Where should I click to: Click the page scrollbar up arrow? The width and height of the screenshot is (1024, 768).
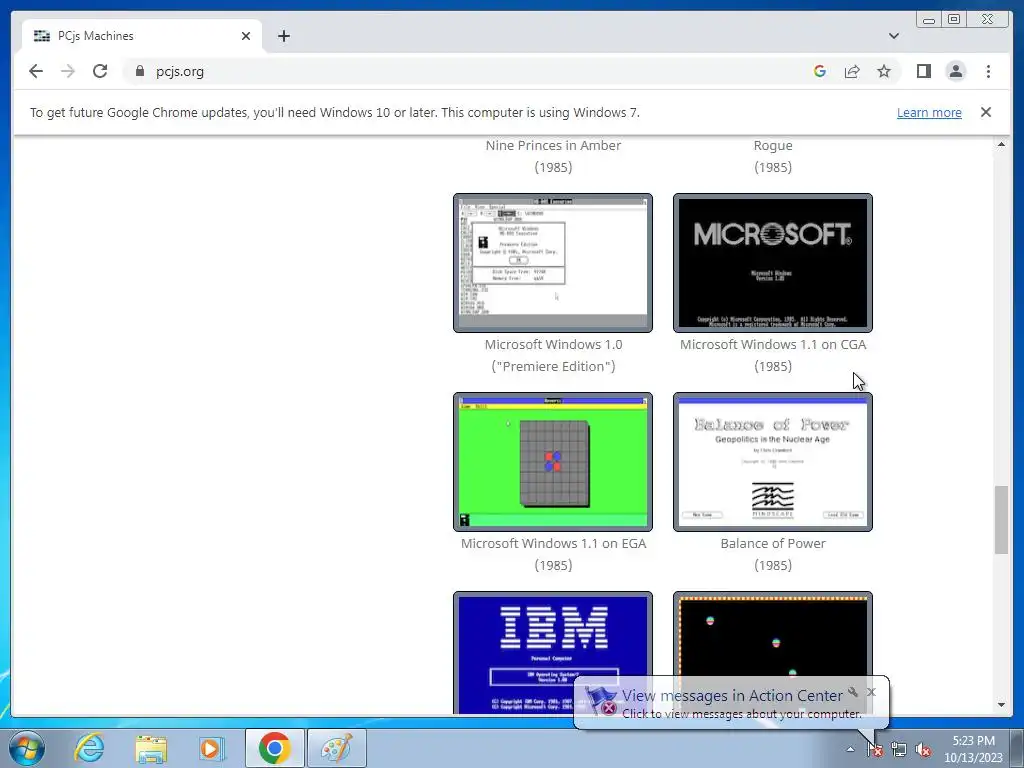coord(1001,144)
